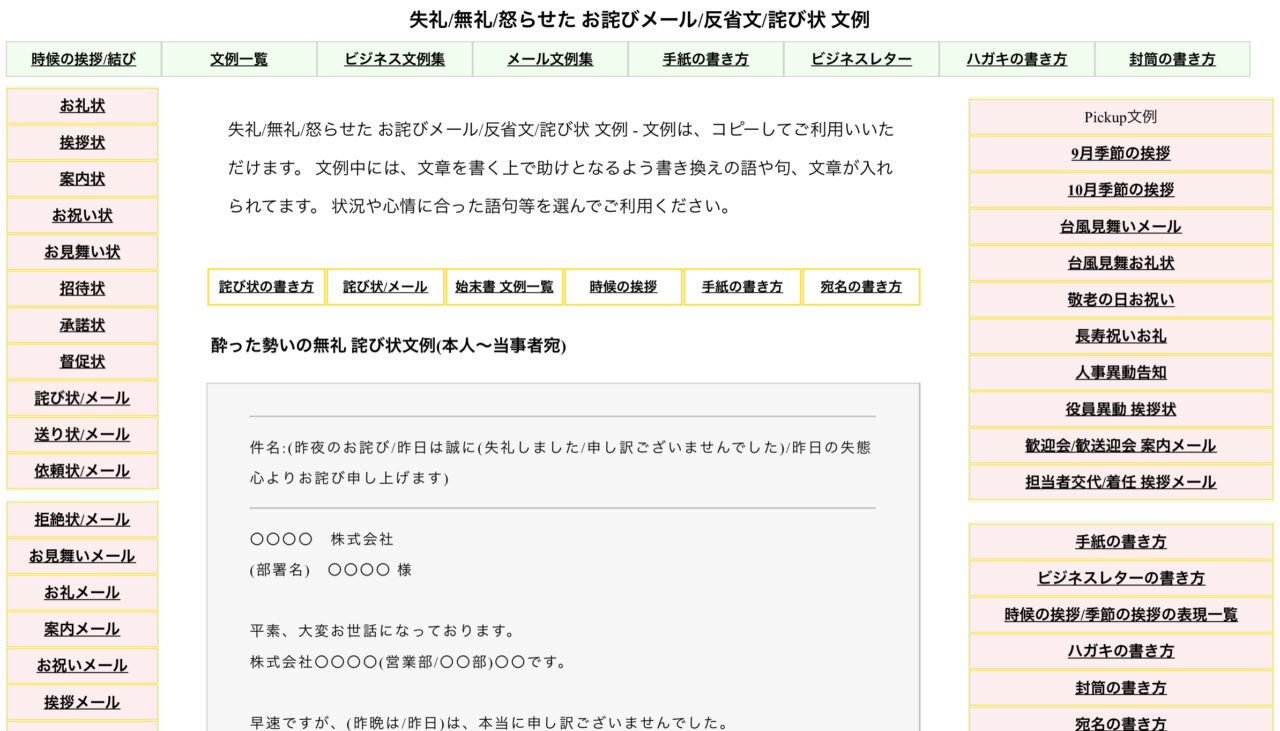This screenshot has height=731, width=1280.
Task: Select お礼状 in the left sidebar
Action: click(82, 106)
